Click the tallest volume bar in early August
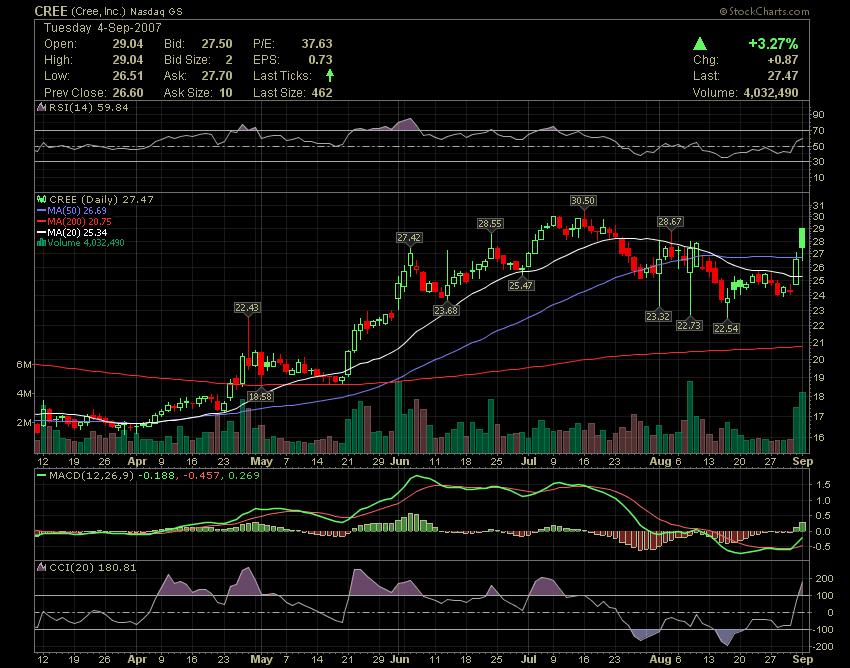Viewport: 850px width, 668px height. [x=690, y=417]
